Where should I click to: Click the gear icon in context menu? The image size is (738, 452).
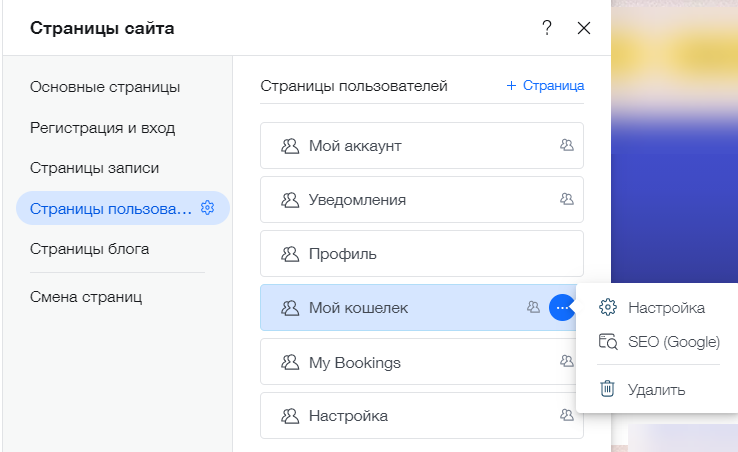click(x=608, y=307)
